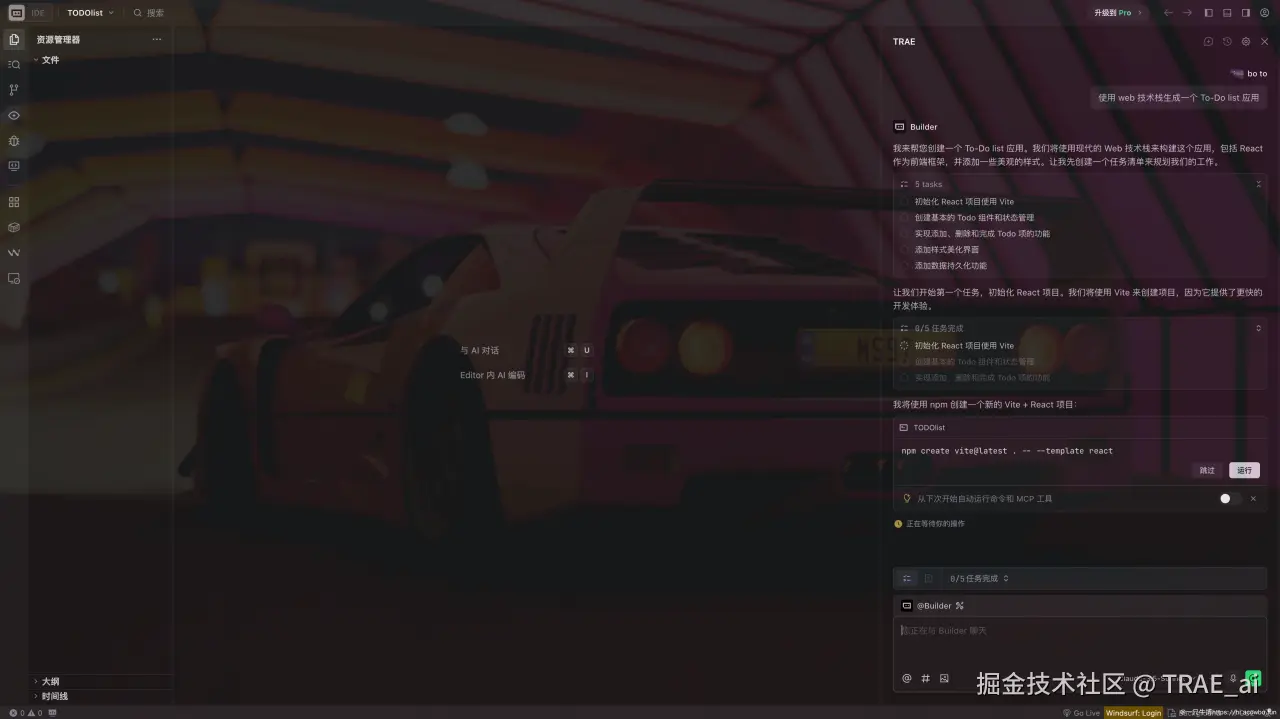Open the monitor-with-badge icon at activity bar bottom
The width and height of the screenshot is (1280, 719).
coord(14,278)
